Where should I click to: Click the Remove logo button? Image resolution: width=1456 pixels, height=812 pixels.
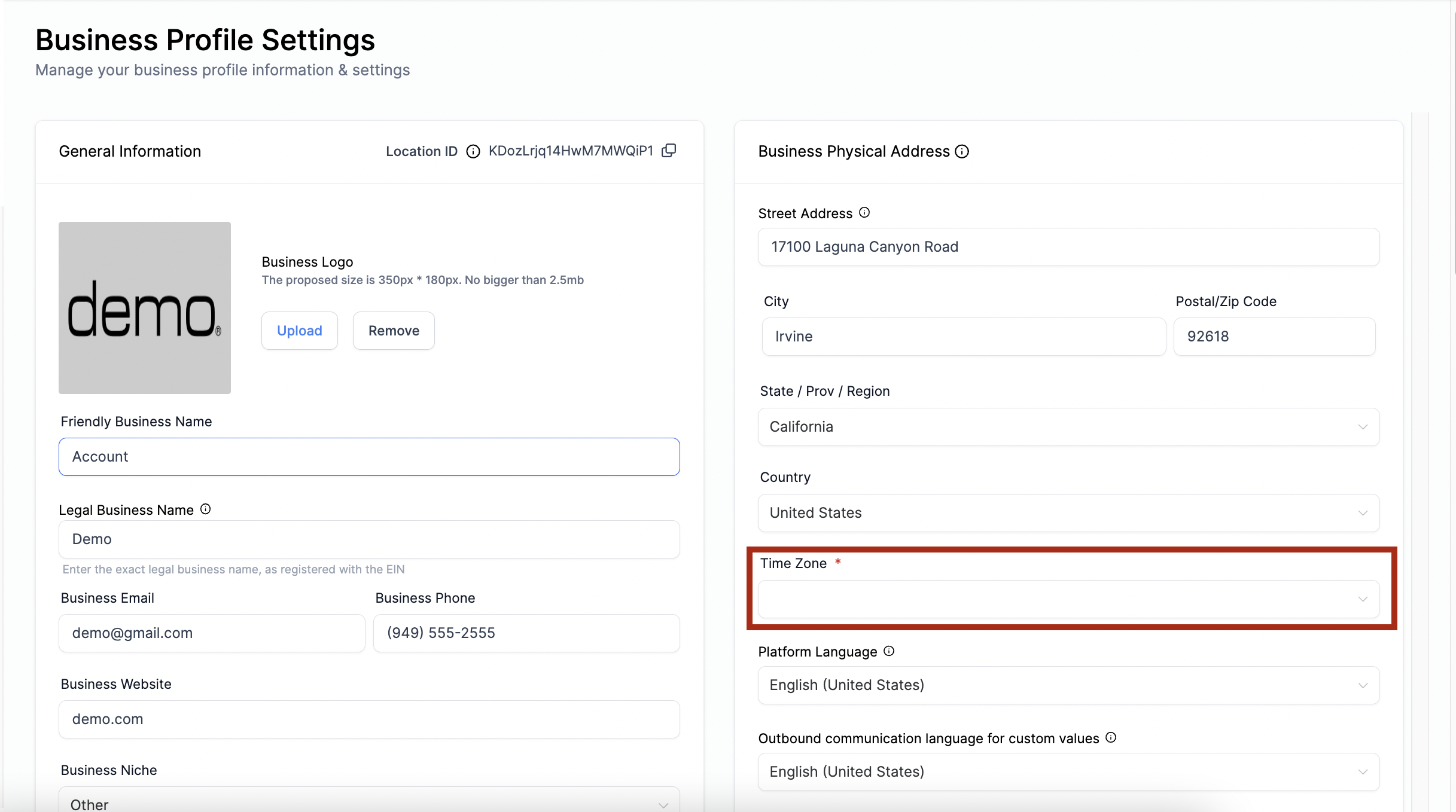click(x=394, y=331)
